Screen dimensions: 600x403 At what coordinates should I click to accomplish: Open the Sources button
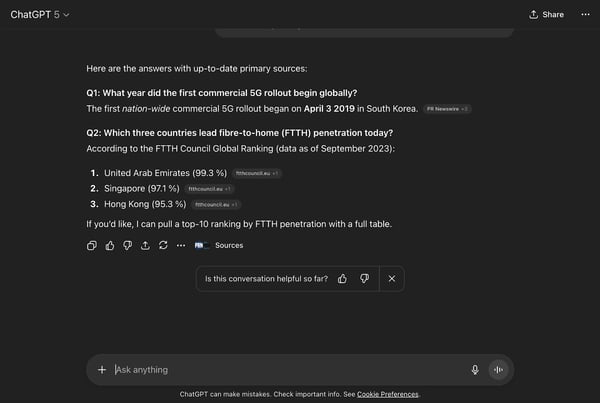coord(219,245)
